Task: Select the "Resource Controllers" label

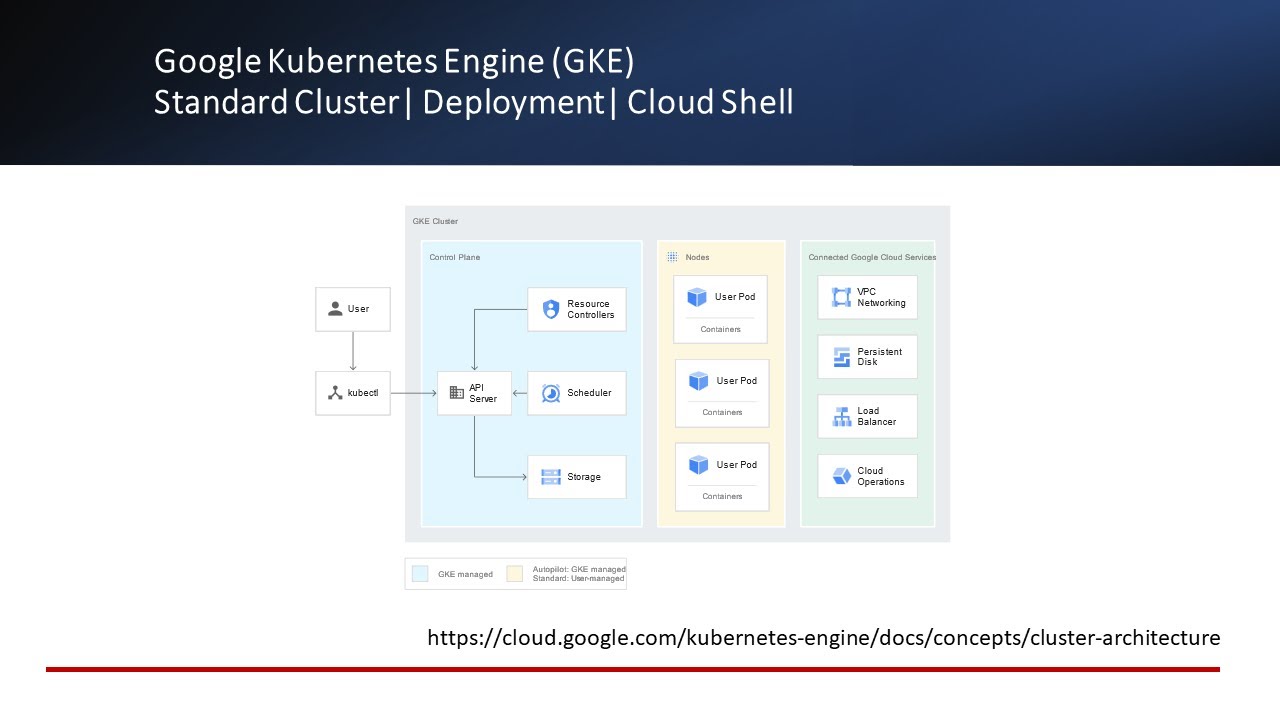Action: (591, 309)
